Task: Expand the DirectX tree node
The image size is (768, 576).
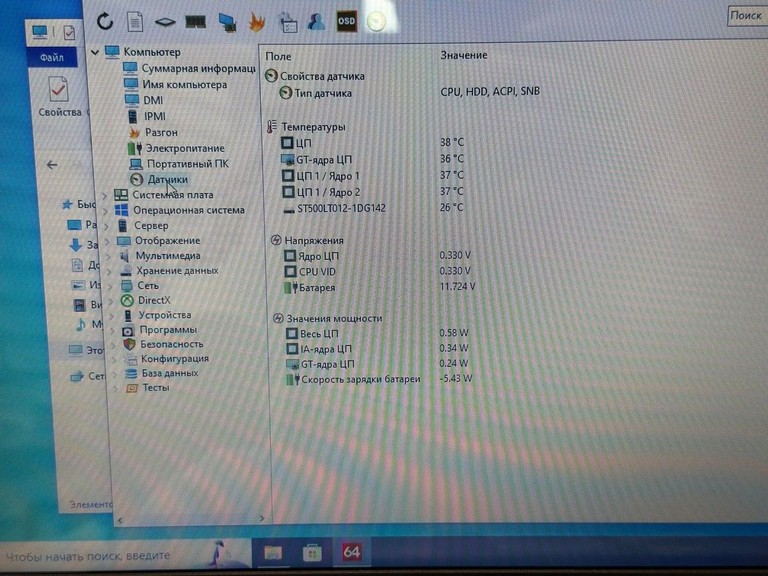Action: coord(112,301)
